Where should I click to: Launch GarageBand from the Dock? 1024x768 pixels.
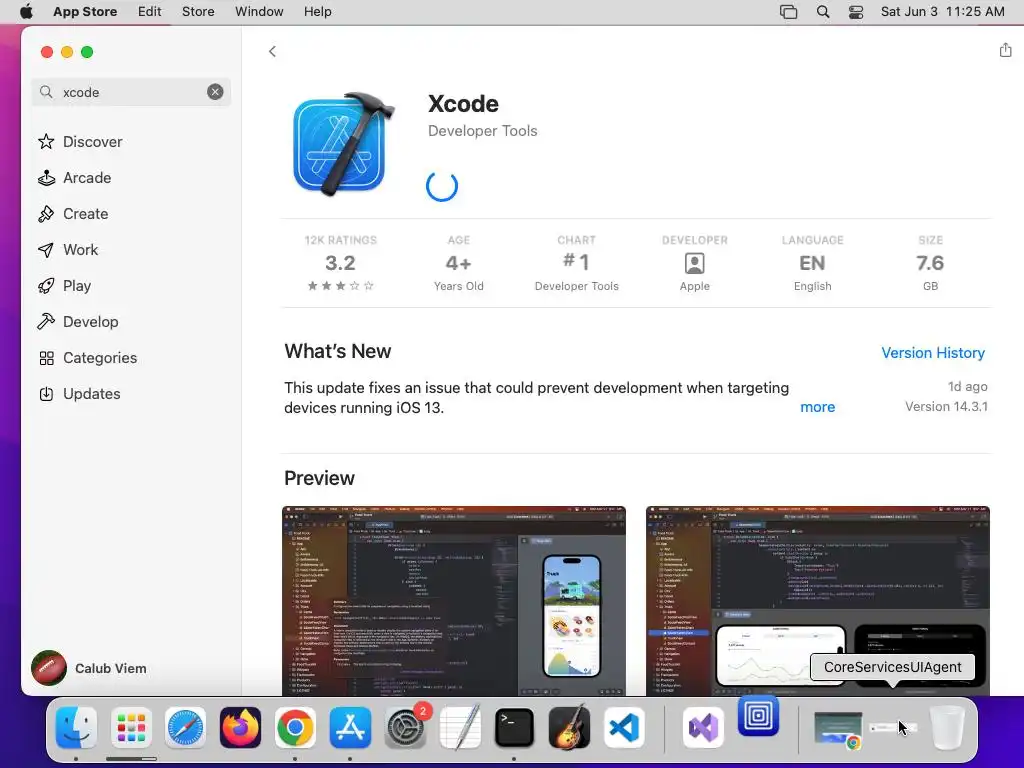[x=569, y=728]
